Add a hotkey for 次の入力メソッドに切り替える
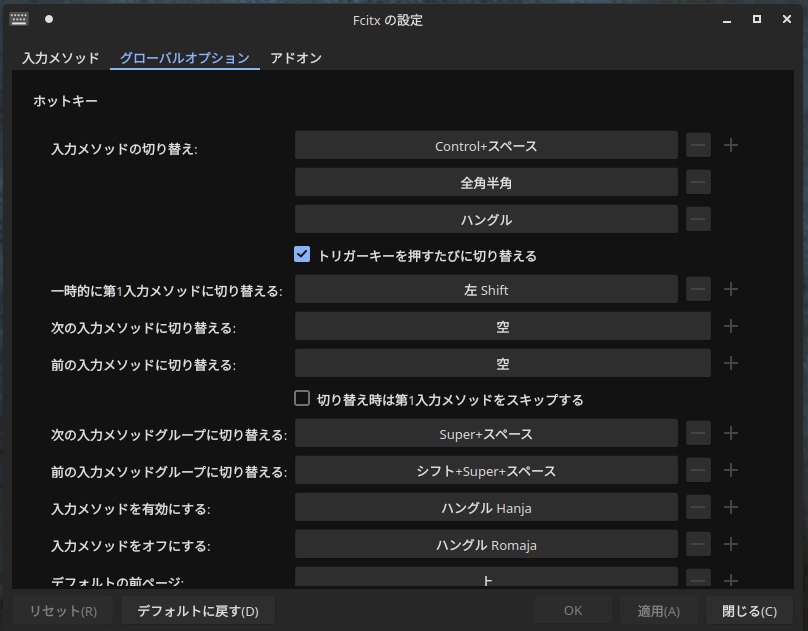808x631 pixels. click(x=731, y=326)
